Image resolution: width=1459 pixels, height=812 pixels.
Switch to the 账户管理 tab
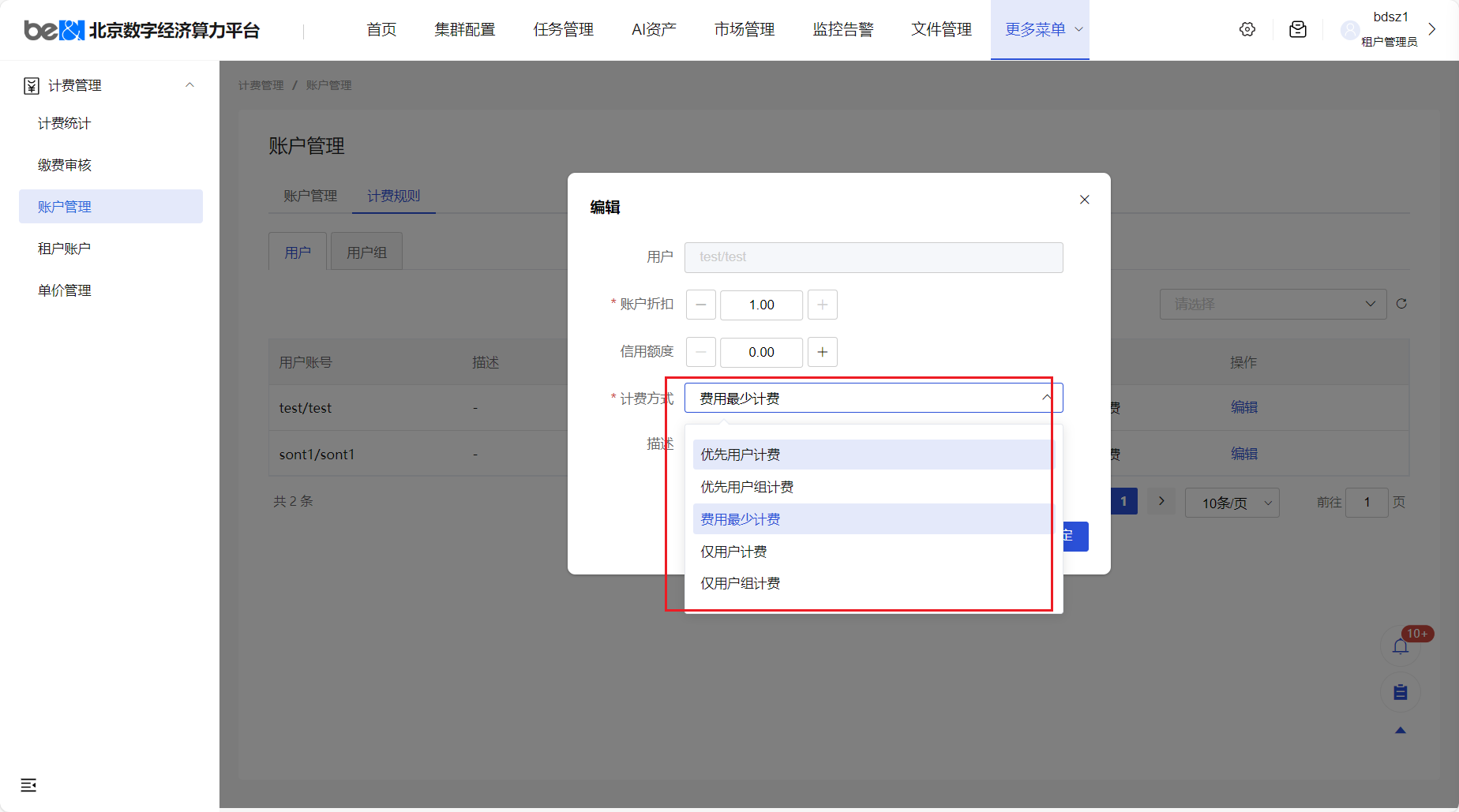click(x=310, y=196)
